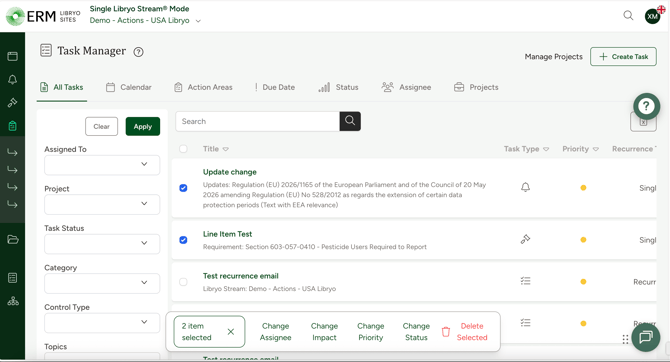Click into the Search tasks field
Screen dimensions: 670x362
pos(257,121)
